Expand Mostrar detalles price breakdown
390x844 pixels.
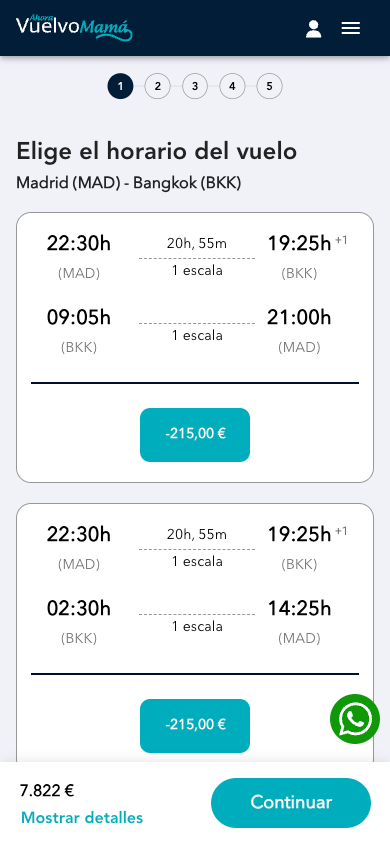coord(82,818)
